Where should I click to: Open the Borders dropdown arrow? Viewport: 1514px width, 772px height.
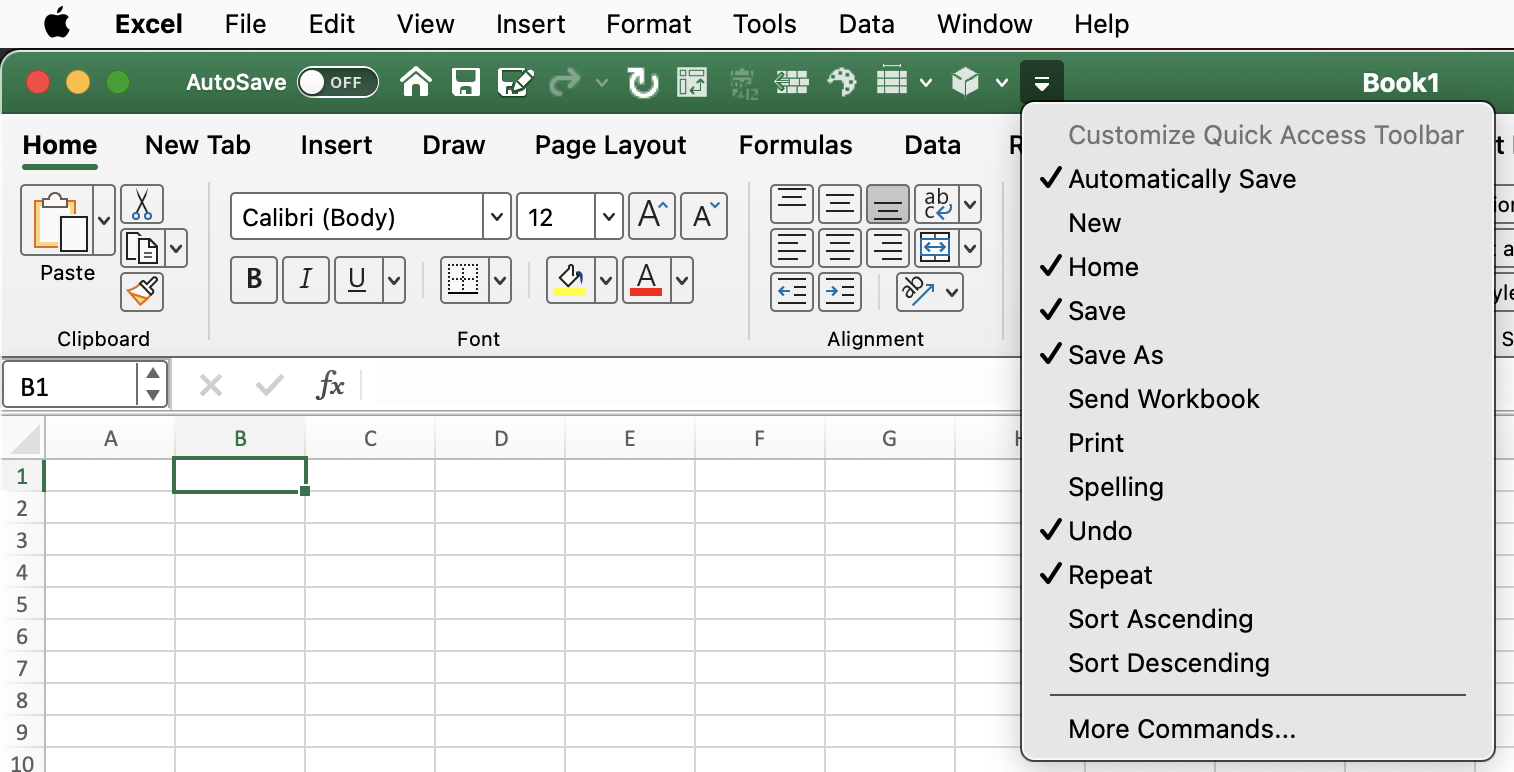(500, 280)
